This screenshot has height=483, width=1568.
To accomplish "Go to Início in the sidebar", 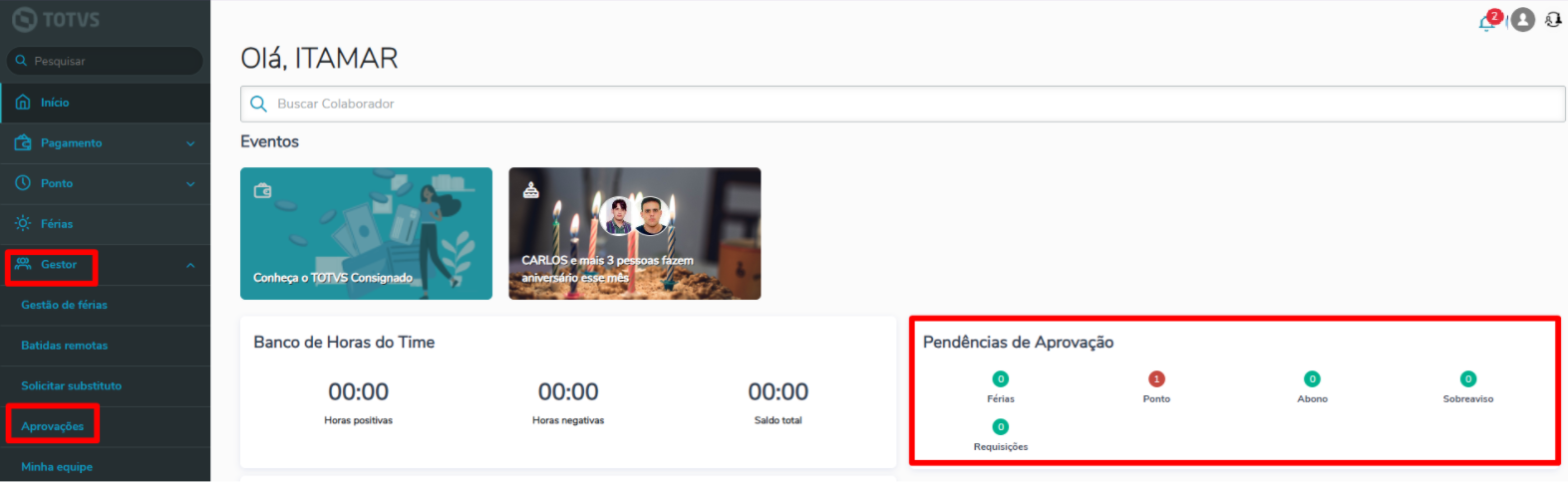I will click(105, 103).
